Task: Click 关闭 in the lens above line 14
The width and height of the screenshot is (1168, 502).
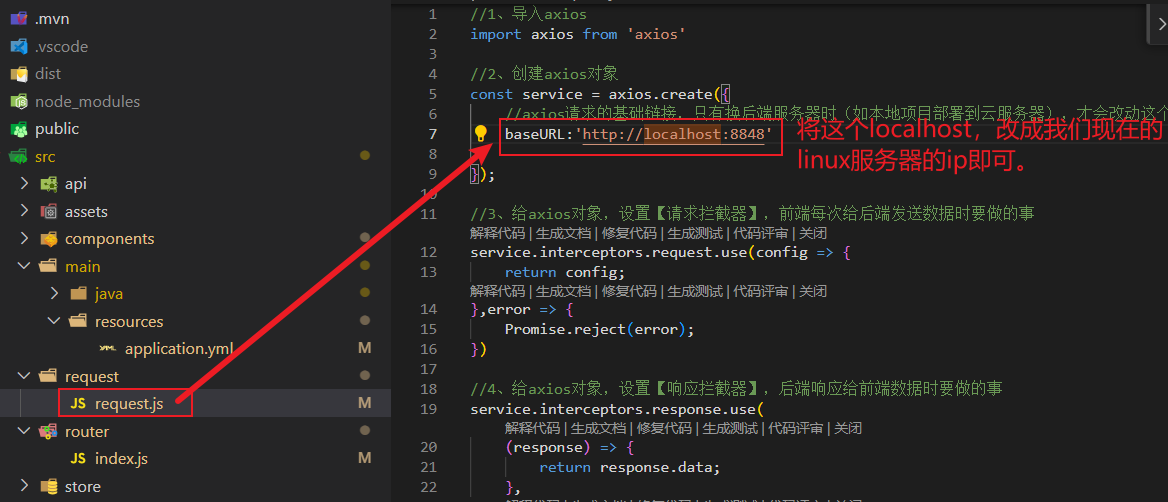Action: pos(813,291)
